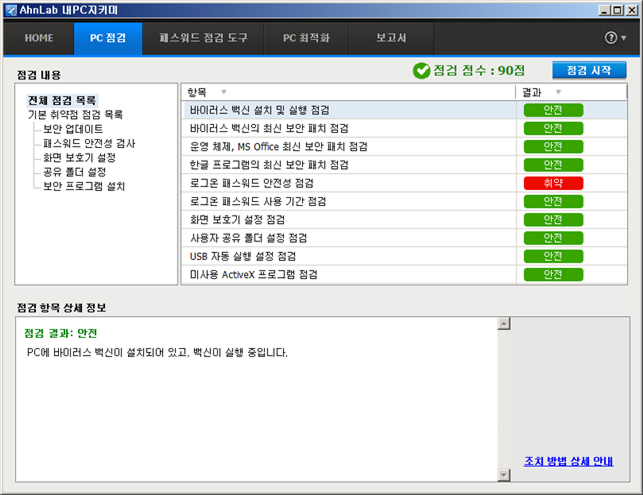Switch to the PC 최적화 tab
This screenshot has height=495, width=643.
[x=306, y=38]
